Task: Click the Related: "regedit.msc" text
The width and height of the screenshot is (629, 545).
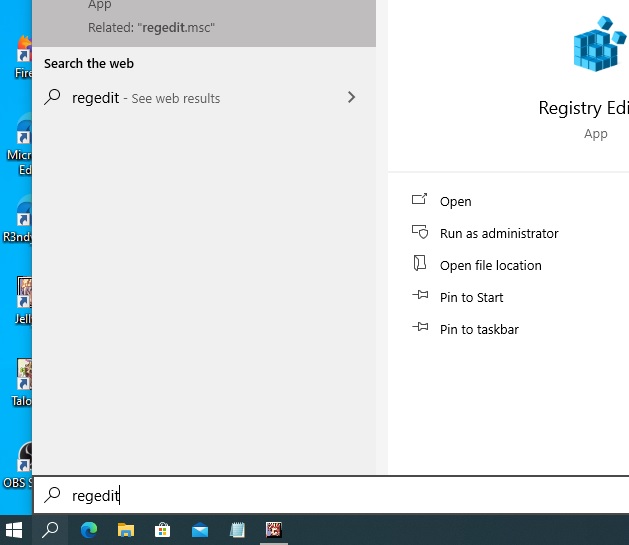Action: coord(151,28)
